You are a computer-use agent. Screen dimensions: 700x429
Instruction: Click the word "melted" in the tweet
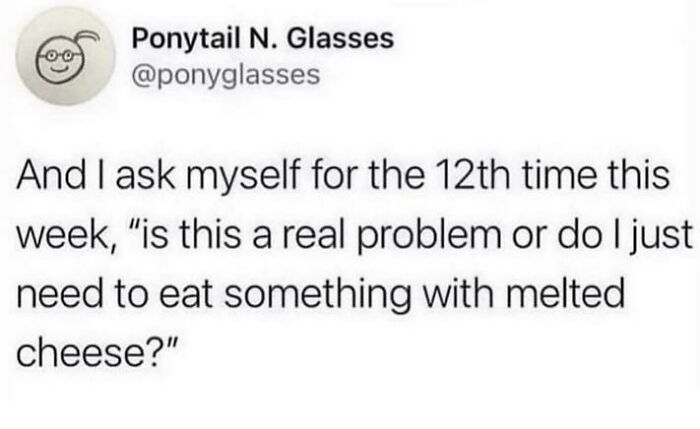pos(565,294)
